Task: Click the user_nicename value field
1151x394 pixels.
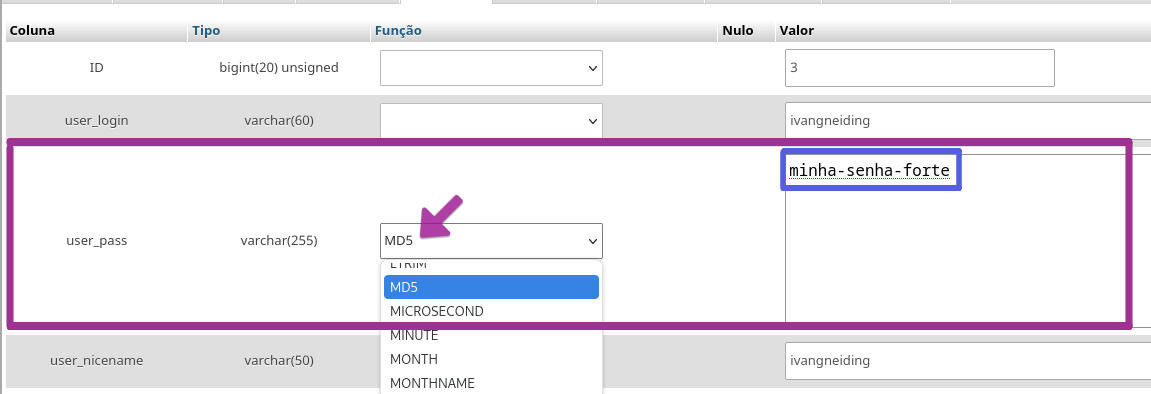Action: [x=968, y=361]
